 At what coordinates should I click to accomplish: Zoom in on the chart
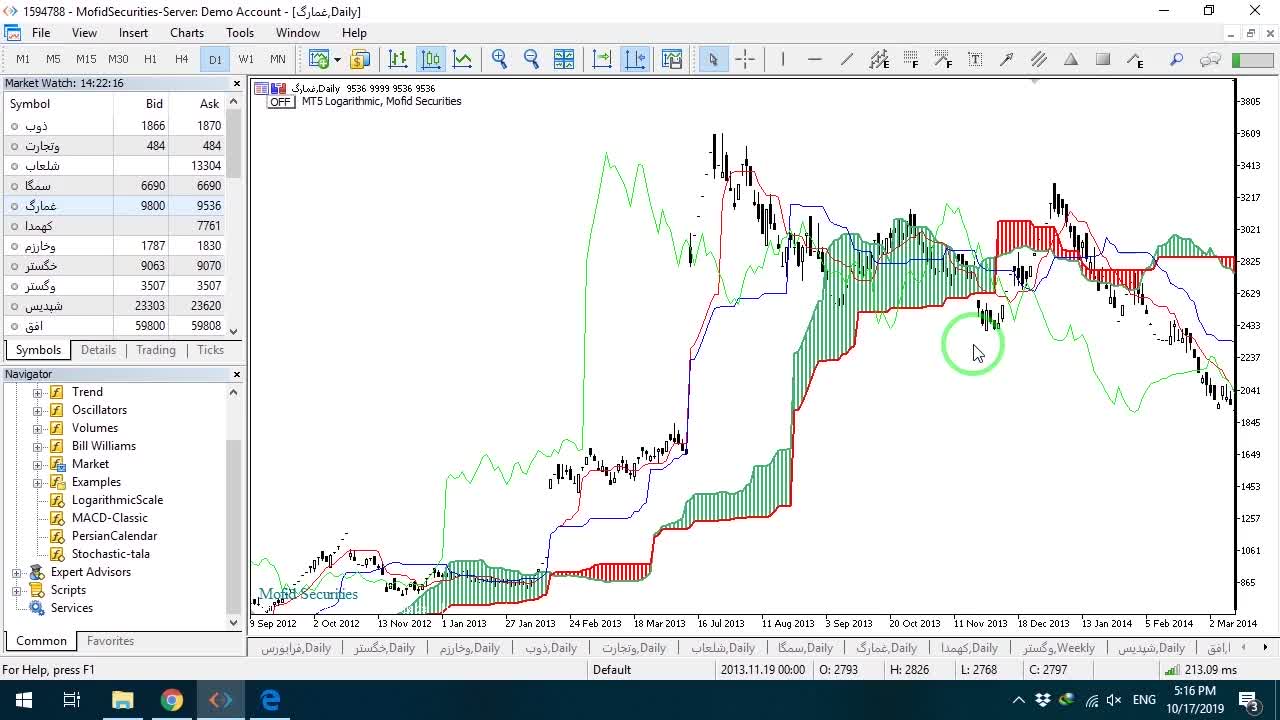(499, 59)
